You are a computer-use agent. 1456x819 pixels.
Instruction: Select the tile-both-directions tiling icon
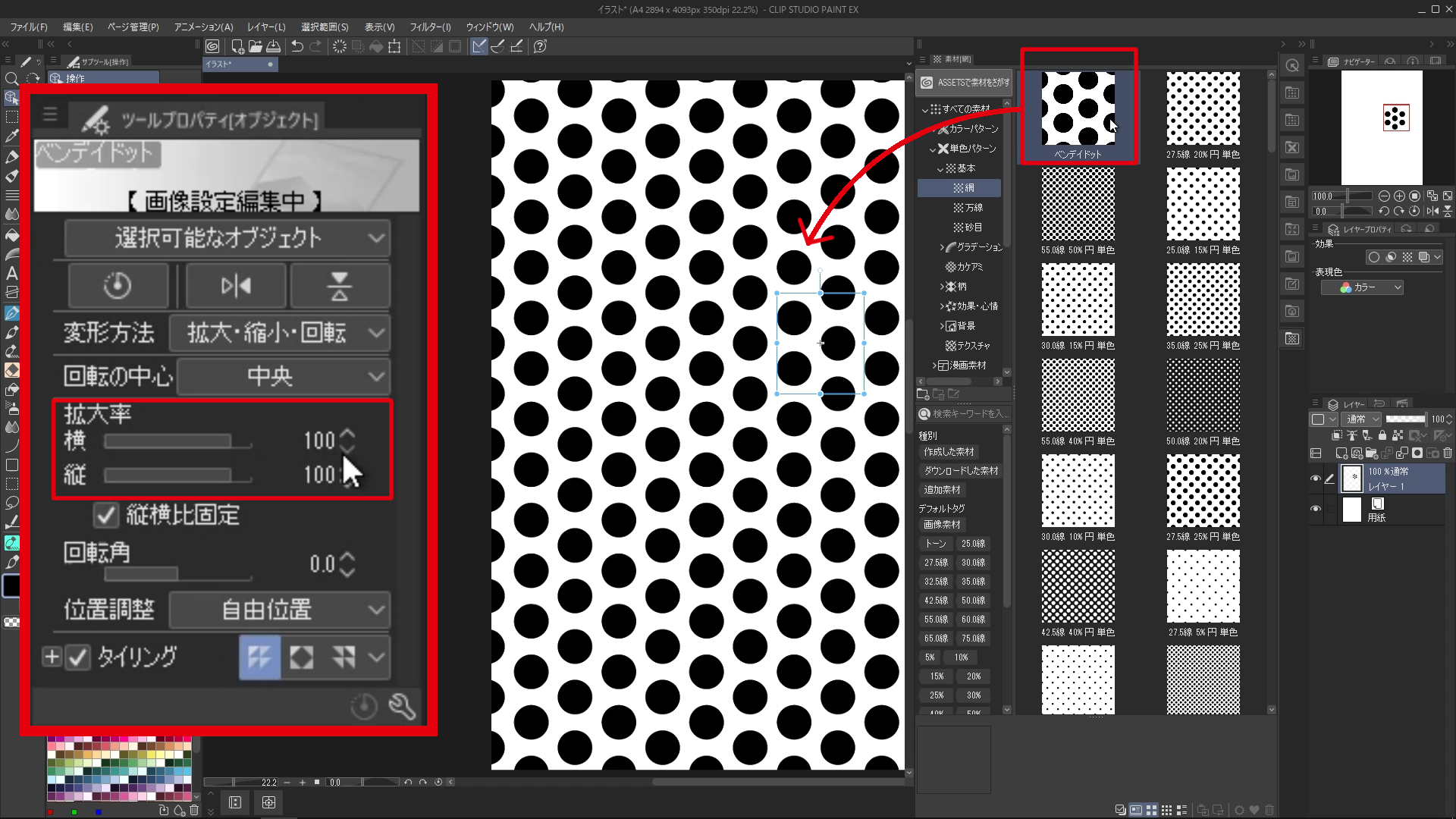[x=259, y=657]
